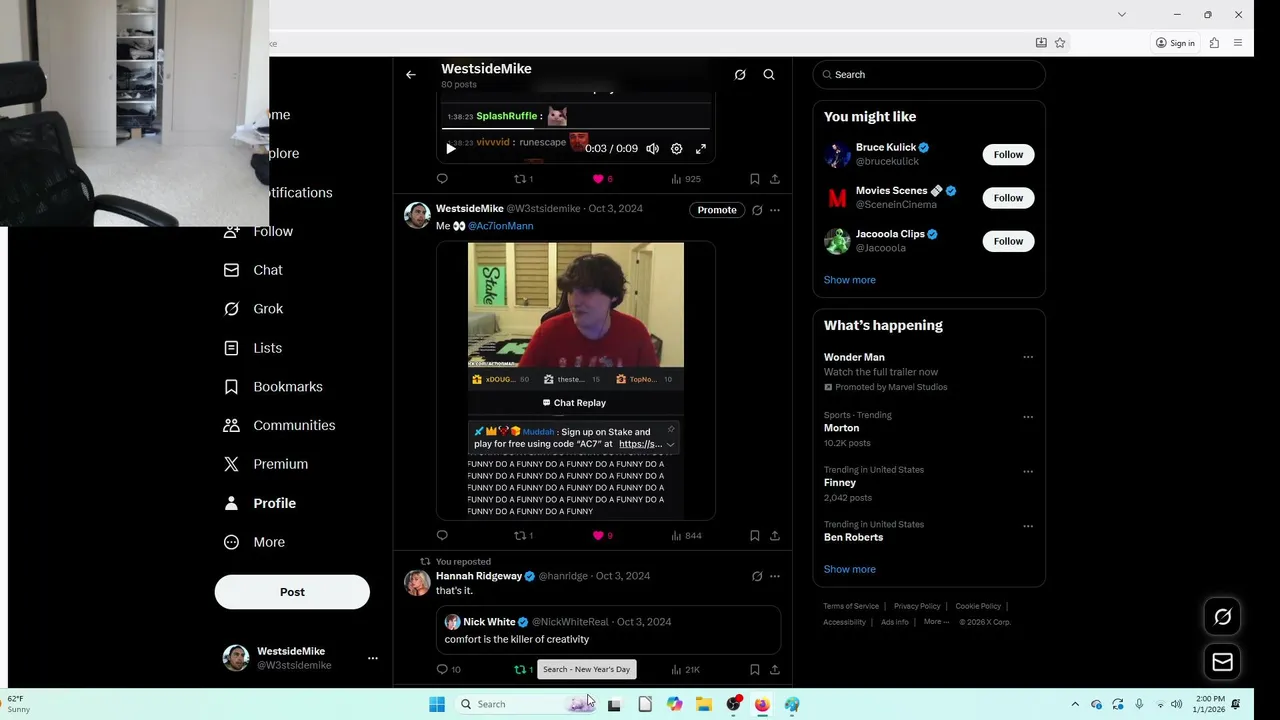Share Hannah Ridgeway's post

[775, 670]
